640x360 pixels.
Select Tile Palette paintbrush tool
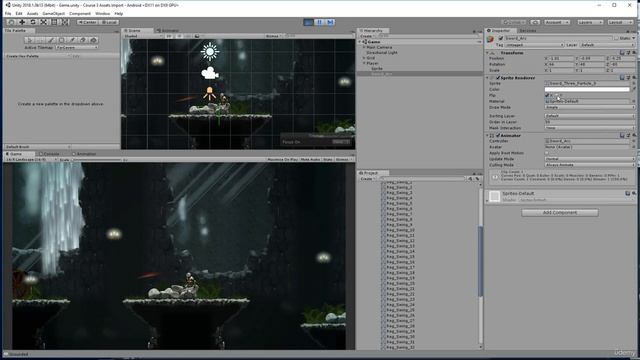point(51,40)
